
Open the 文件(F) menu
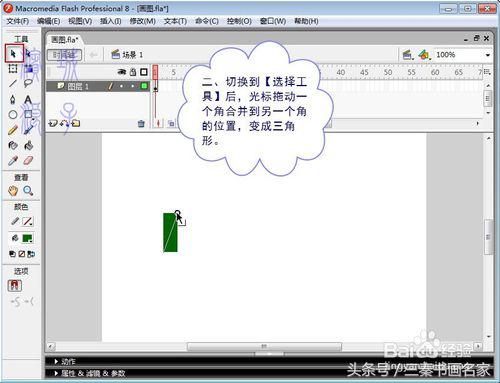pyautogui.click(x=18, y=21)
